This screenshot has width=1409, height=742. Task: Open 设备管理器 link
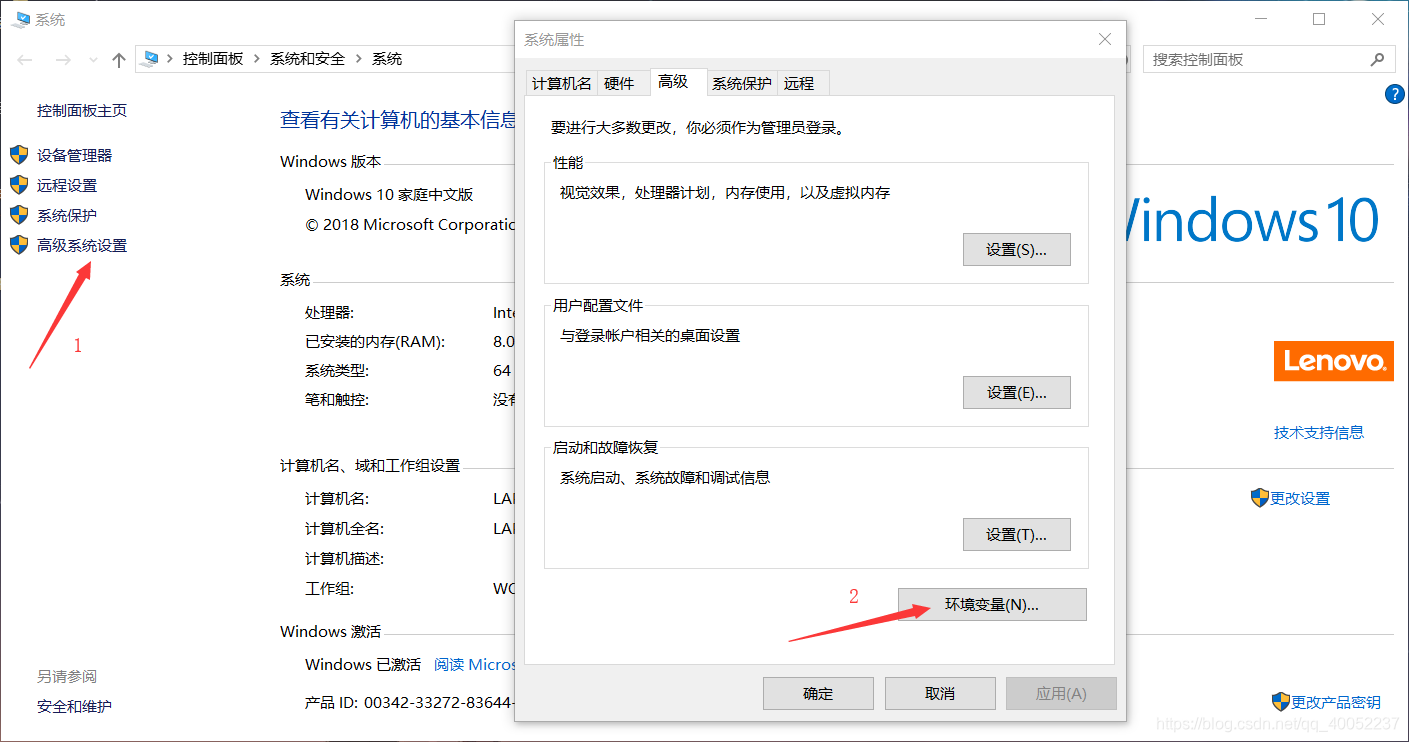coord(75,155)
